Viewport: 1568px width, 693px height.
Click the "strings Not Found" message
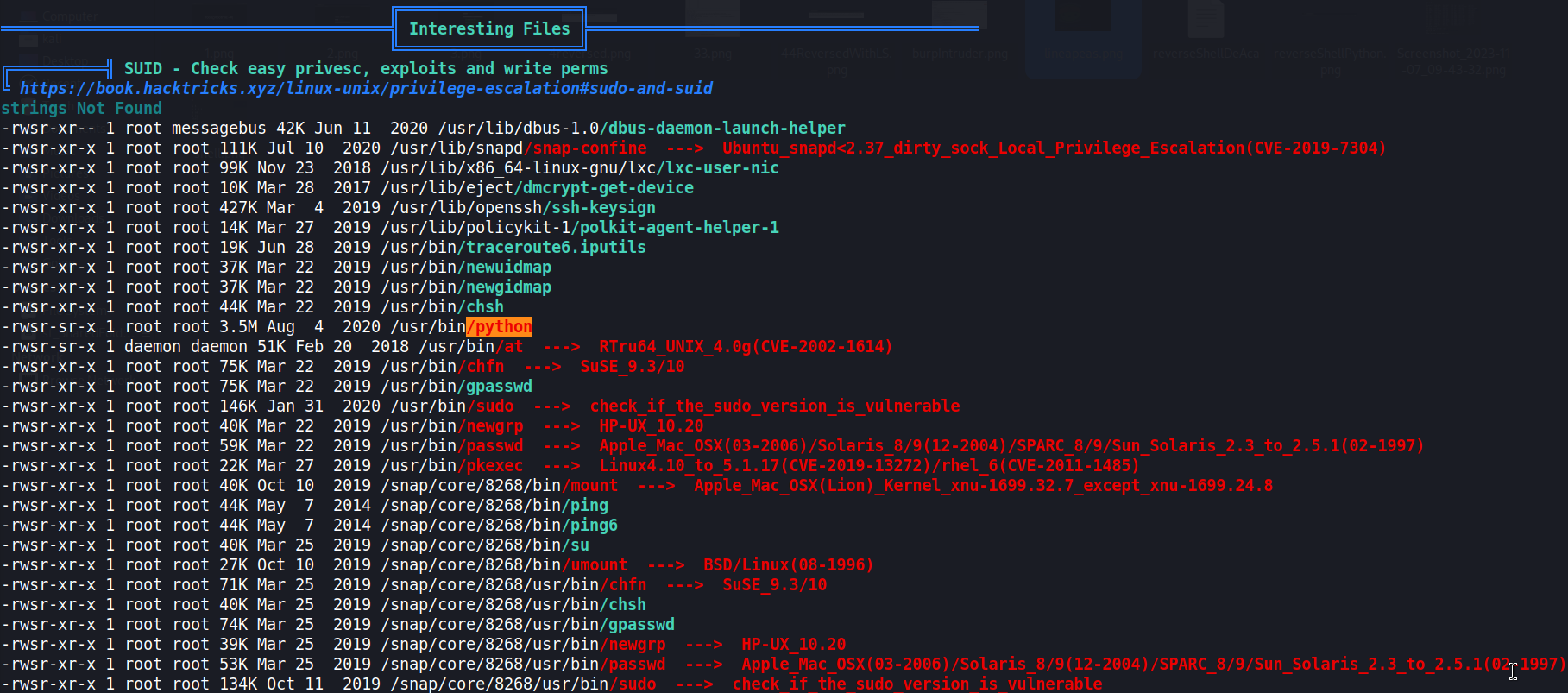coord(82,108)
